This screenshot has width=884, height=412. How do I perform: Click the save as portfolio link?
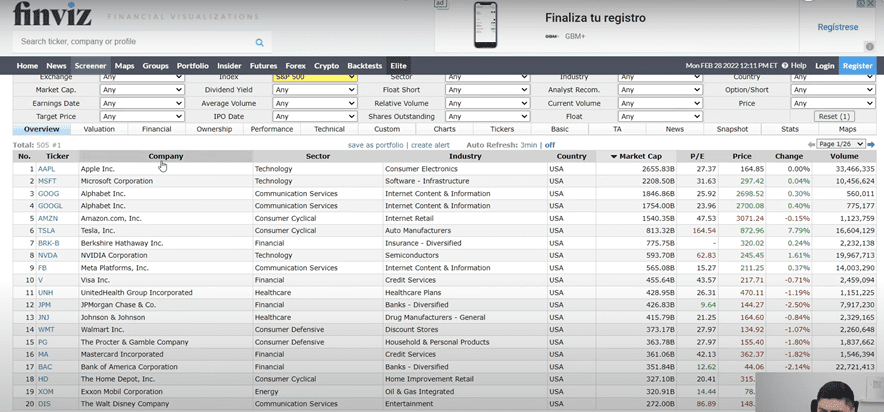click(x=376, y=145)
